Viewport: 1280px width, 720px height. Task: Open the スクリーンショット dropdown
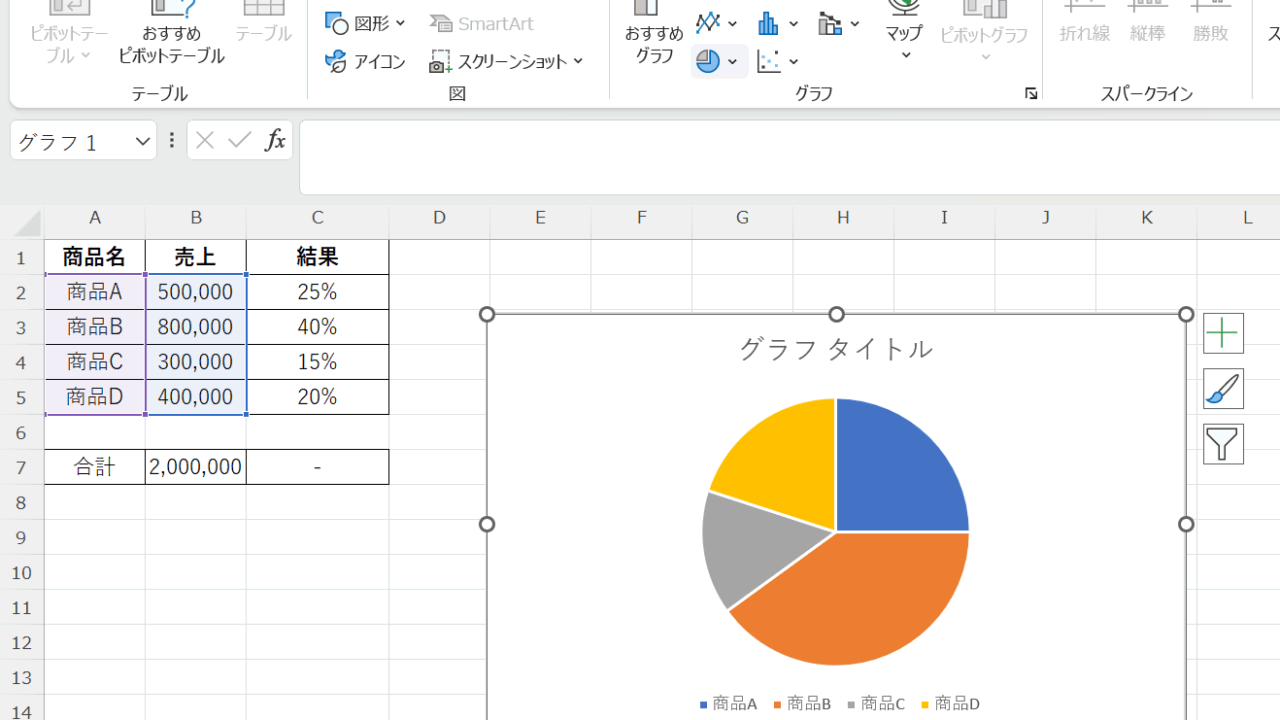507,62
